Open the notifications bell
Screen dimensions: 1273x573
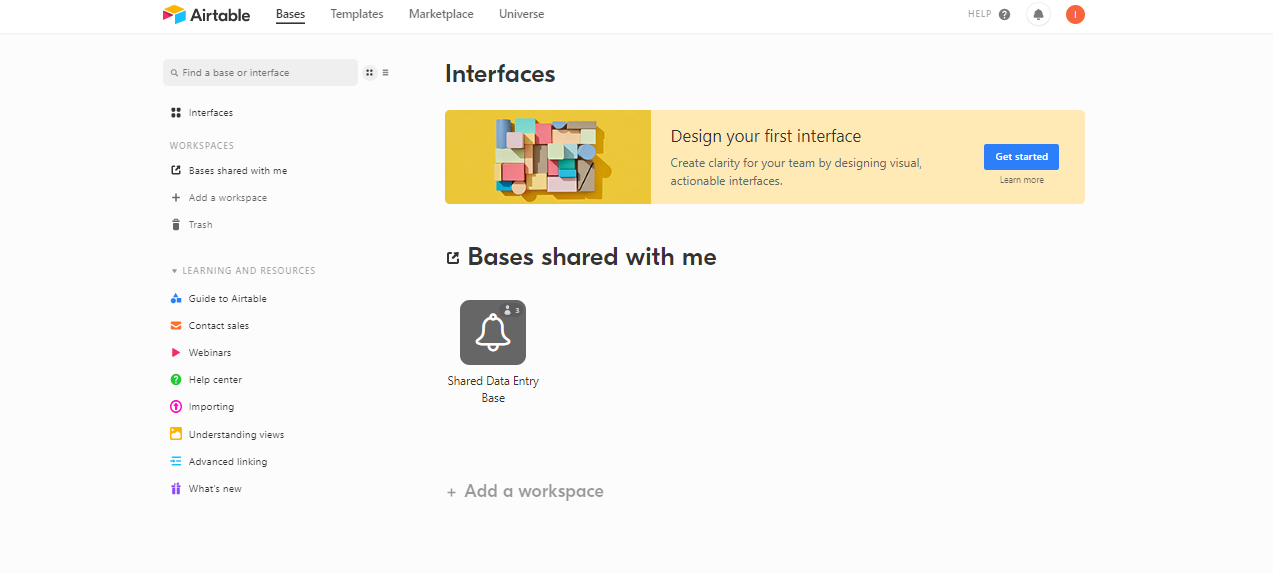tap(1038, 14)
